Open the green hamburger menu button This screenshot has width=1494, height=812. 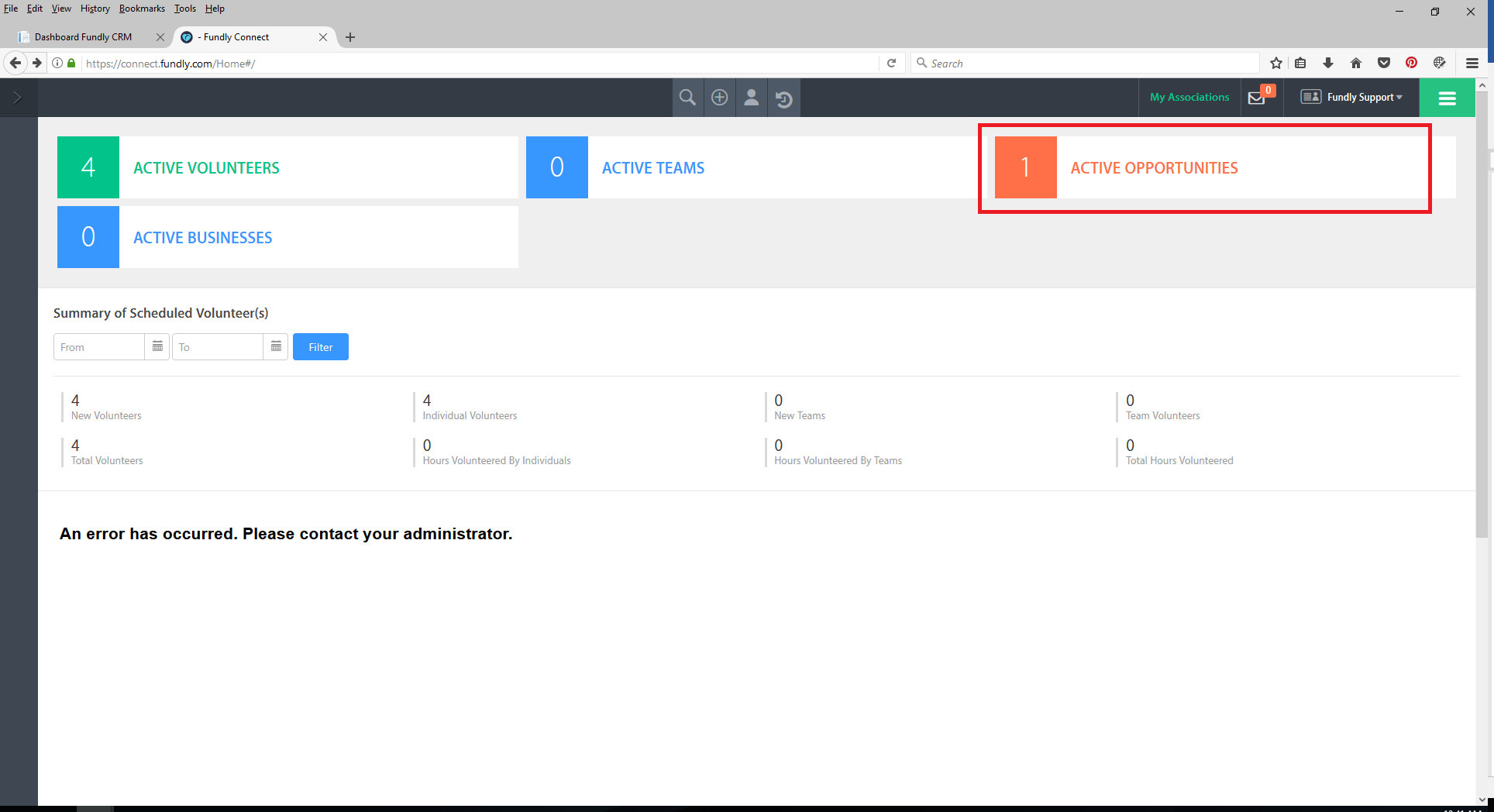1447,98
